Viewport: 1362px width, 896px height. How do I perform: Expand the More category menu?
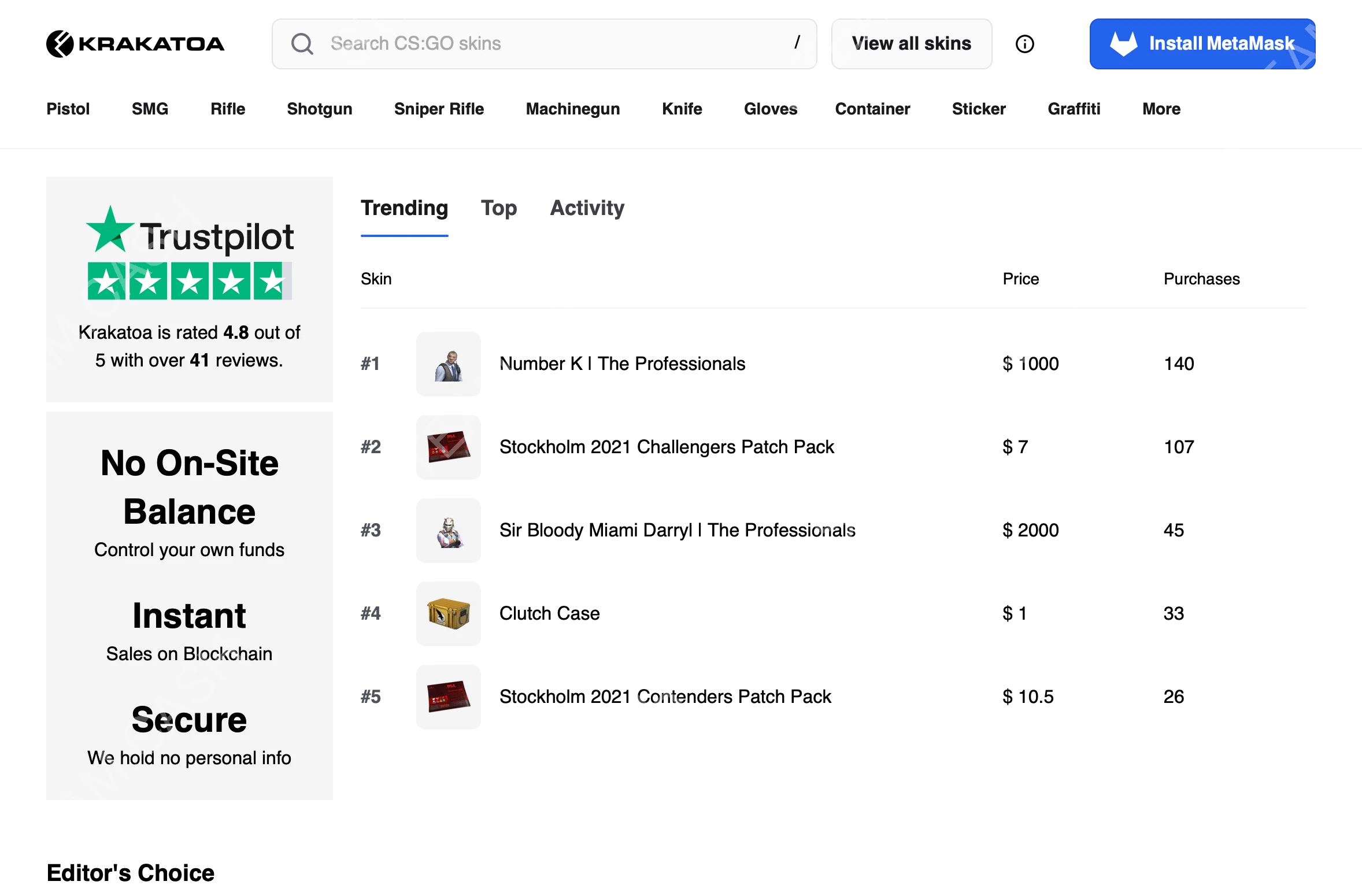pyautogui.click(x=1161, y=109)
